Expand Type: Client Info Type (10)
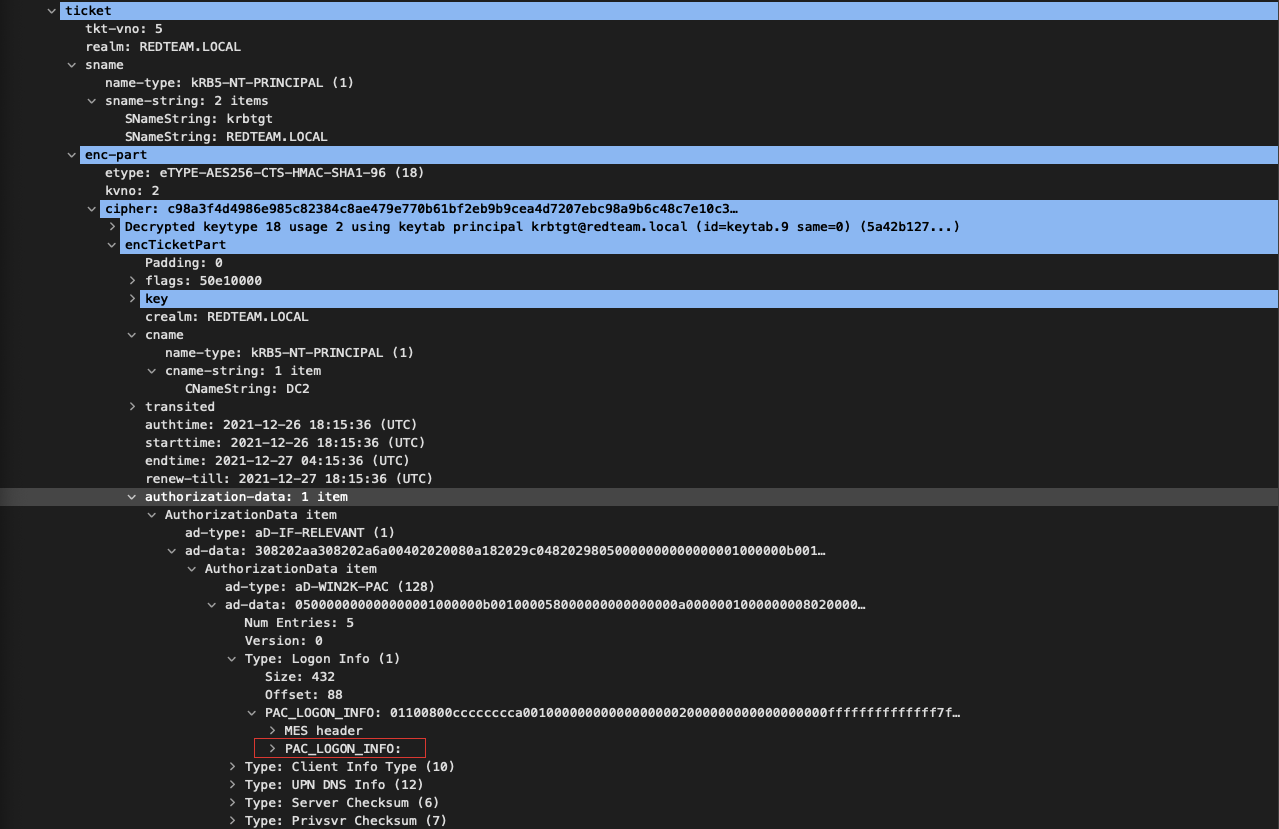This screenshot has height=829, width=1279. 232,767
